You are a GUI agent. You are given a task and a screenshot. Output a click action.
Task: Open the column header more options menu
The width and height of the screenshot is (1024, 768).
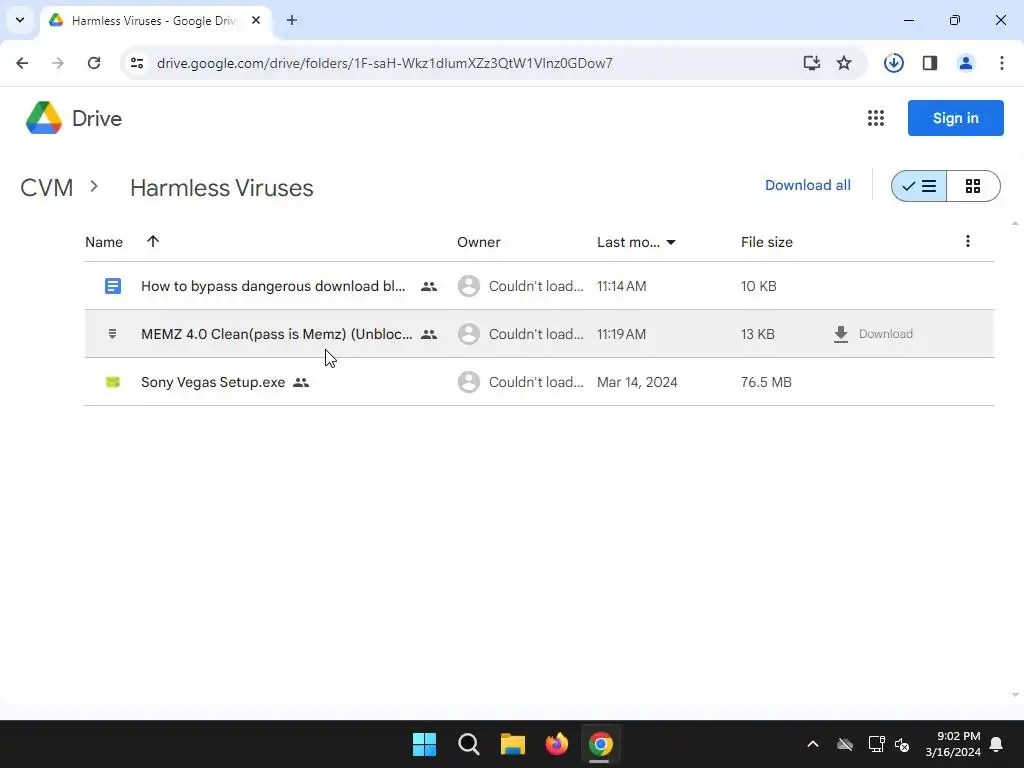(x=968, y=242)
